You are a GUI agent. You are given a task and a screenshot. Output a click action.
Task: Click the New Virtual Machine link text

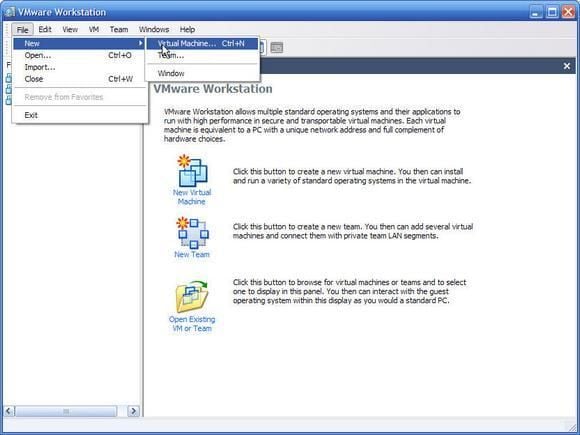pyautogui.click(x=192, y=197)
